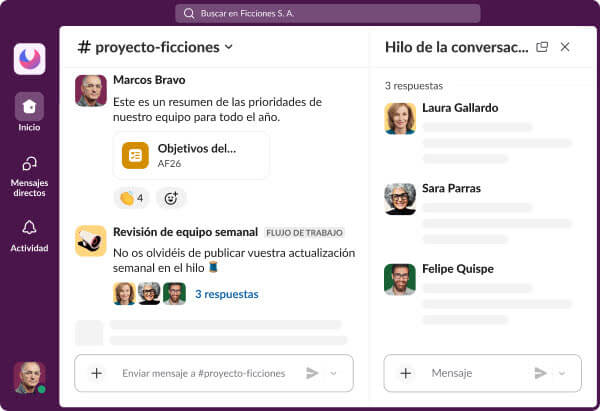Open the Ficciones workspace logo icon
The width and height of the screenshot is (600, 411).
coord(29,58)
